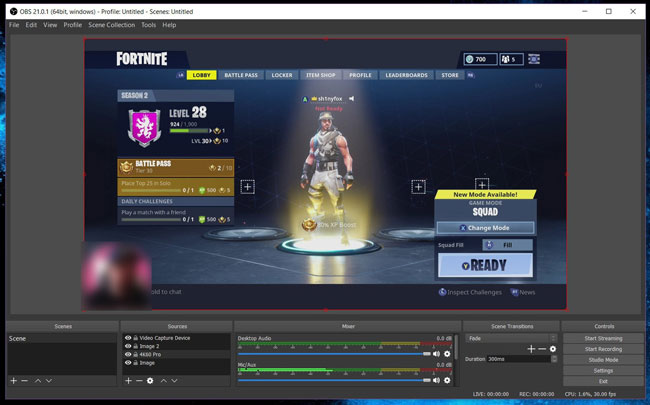The width and height of the screenshot is (650, 405).
Task: Click the READY button in preview
Action: (x=485, y=265)
